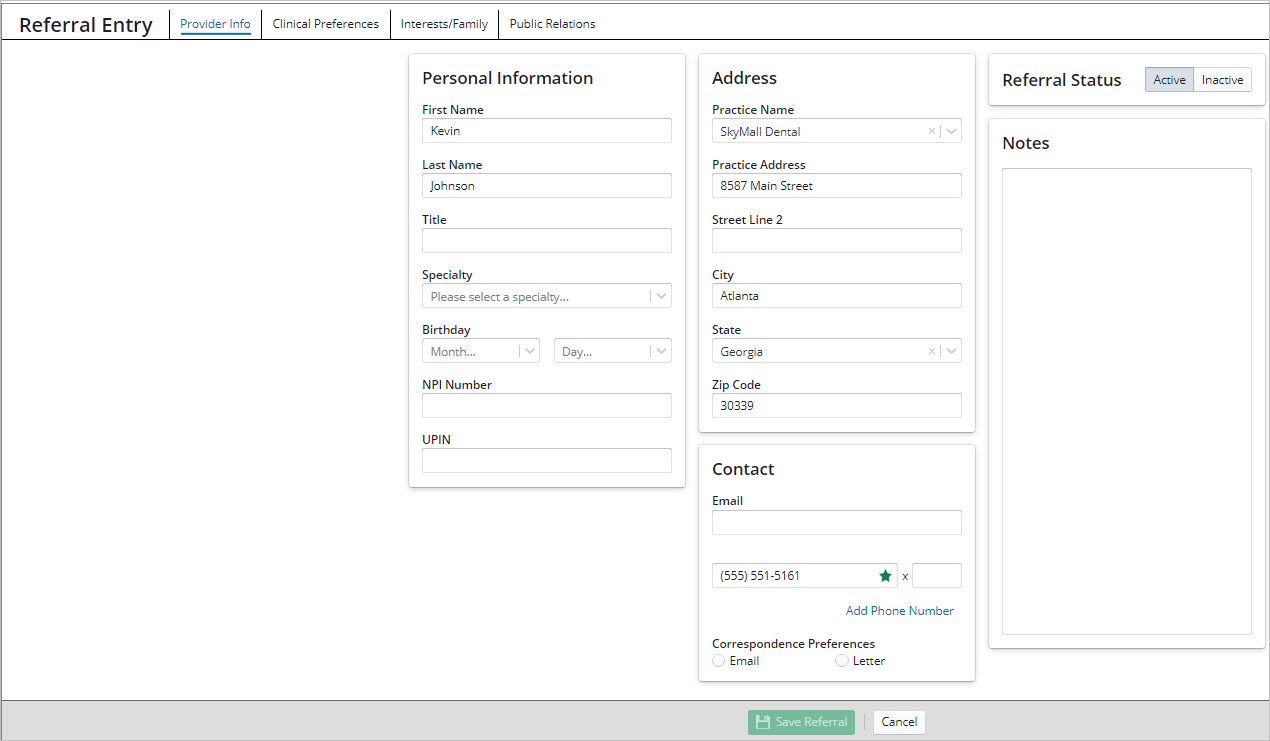Click the save disk icon on Save Referral
Image resolution: width=1270 pixels, height=741 pixels.
[x=762, y=721]
